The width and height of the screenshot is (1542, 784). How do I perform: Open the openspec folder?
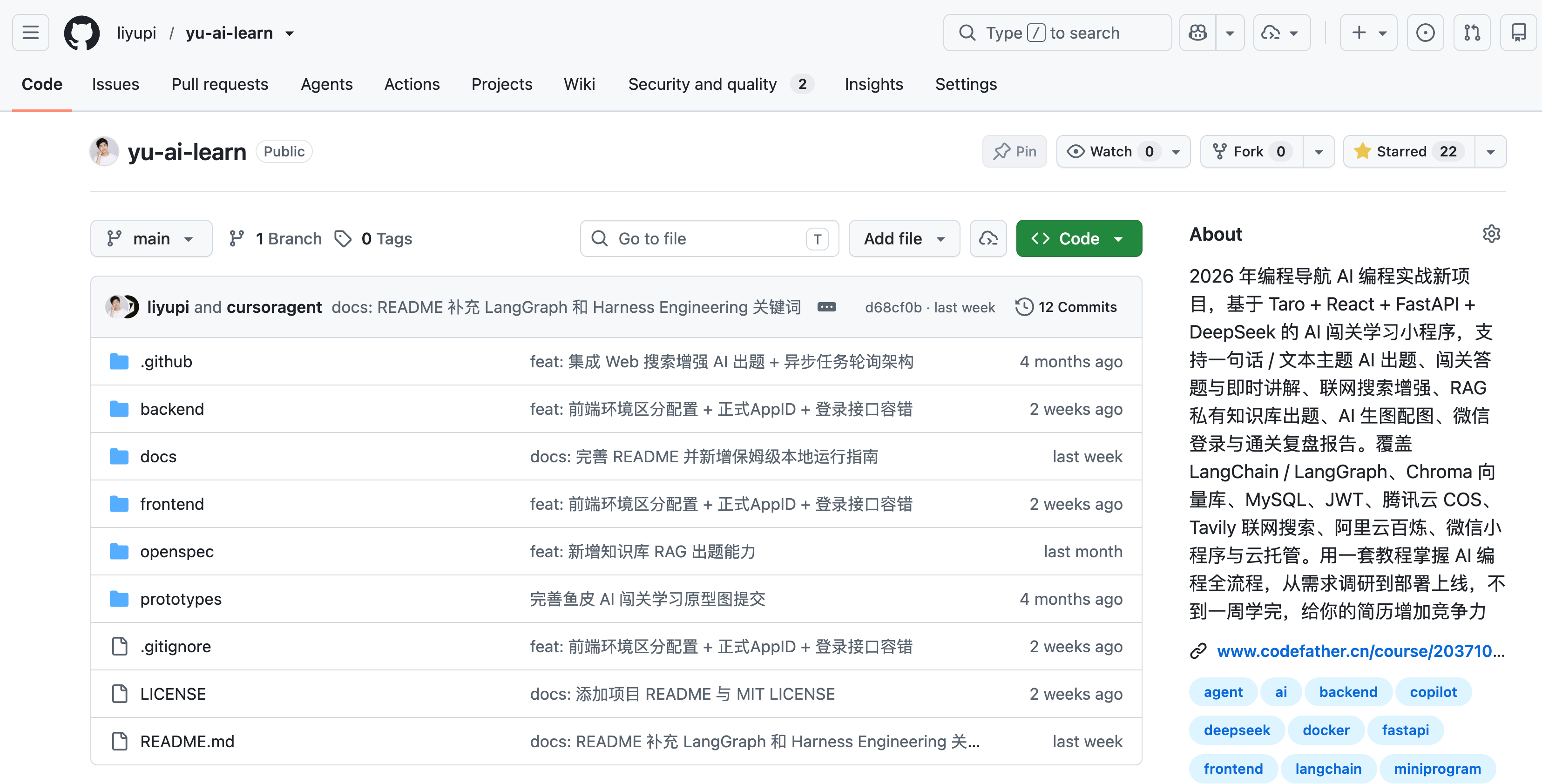176,552
